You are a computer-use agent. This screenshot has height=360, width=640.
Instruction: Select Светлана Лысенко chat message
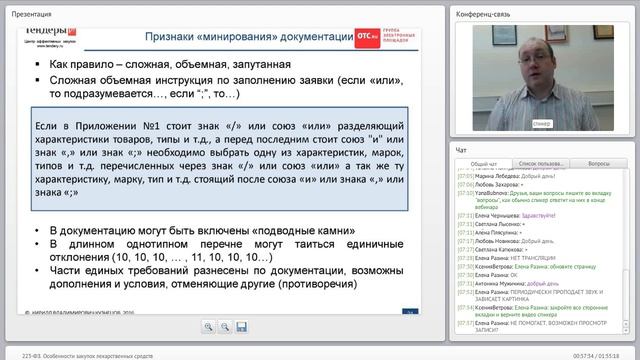(491, 224)
